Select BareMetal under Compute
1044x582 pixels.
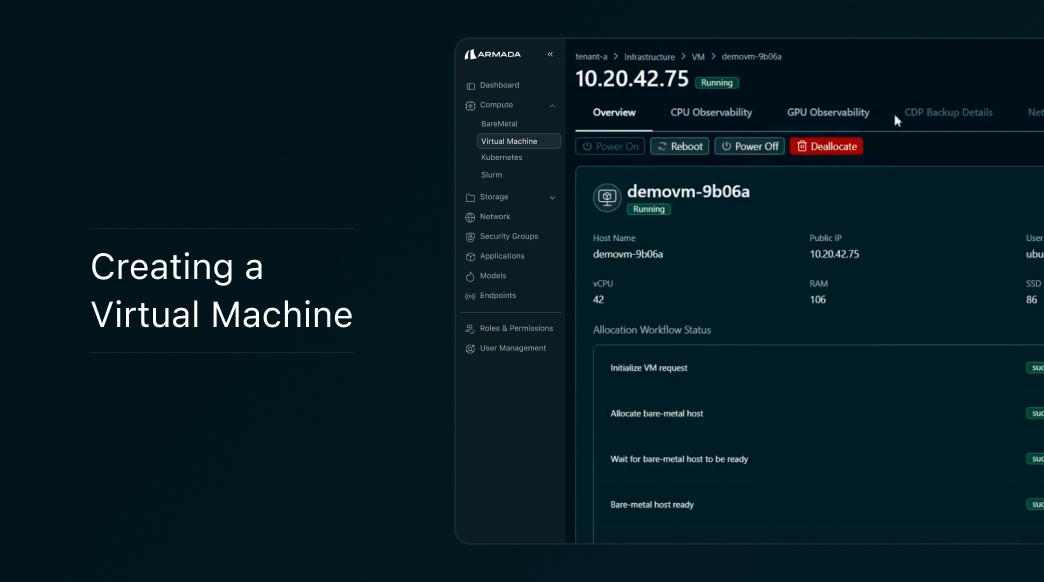499,124
